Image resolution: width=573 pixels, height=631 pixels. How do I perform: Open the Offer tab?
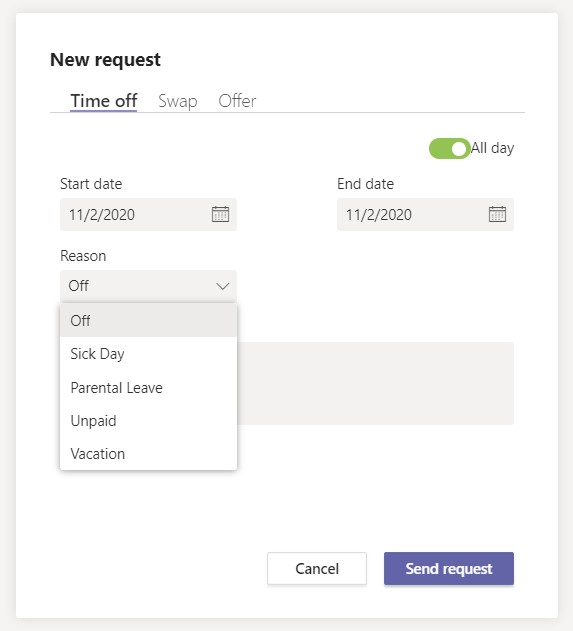[237, 101]
